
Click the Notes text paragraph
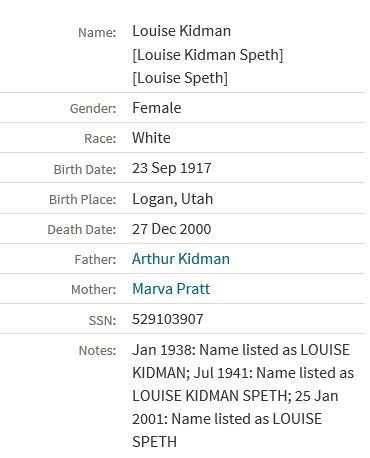(243, 396)
